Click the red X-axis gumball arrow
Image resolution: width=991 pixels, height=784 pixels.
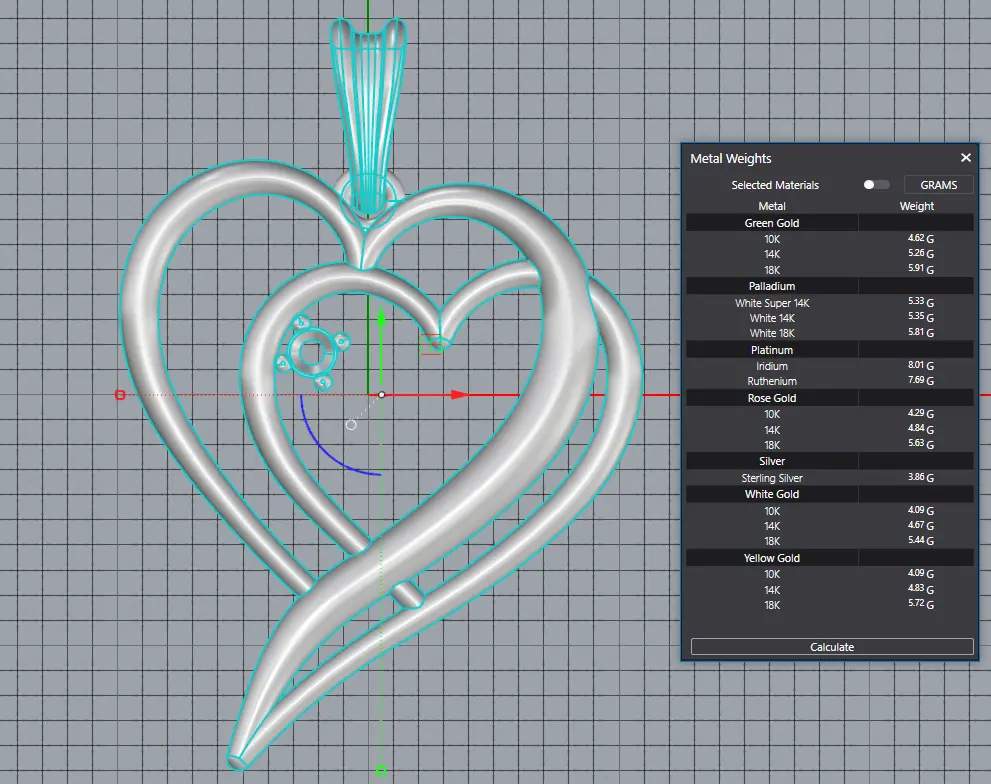click(458, 395)
